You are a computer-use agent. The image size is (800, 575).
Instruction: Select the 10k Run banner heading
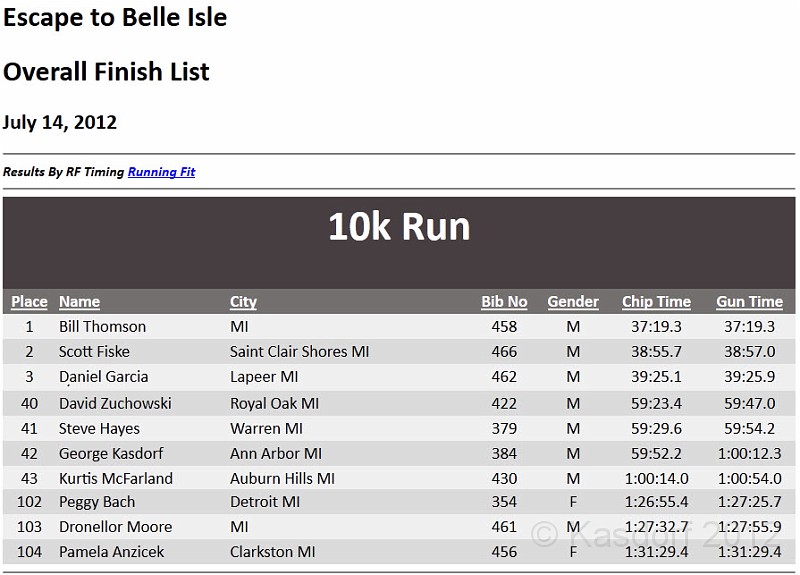coord(399,227)
